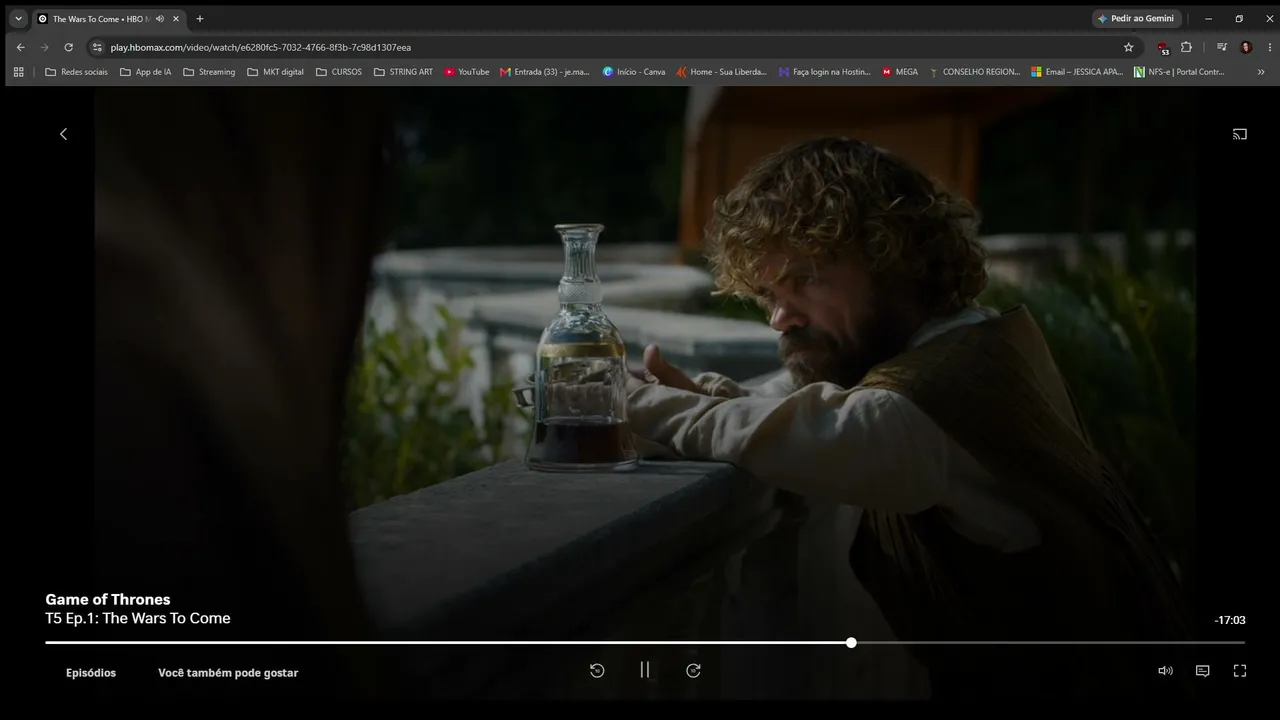Open subtitles and audio settings
The height and width of the screenshot is (720, 1280).
(x=1203, y=671)
